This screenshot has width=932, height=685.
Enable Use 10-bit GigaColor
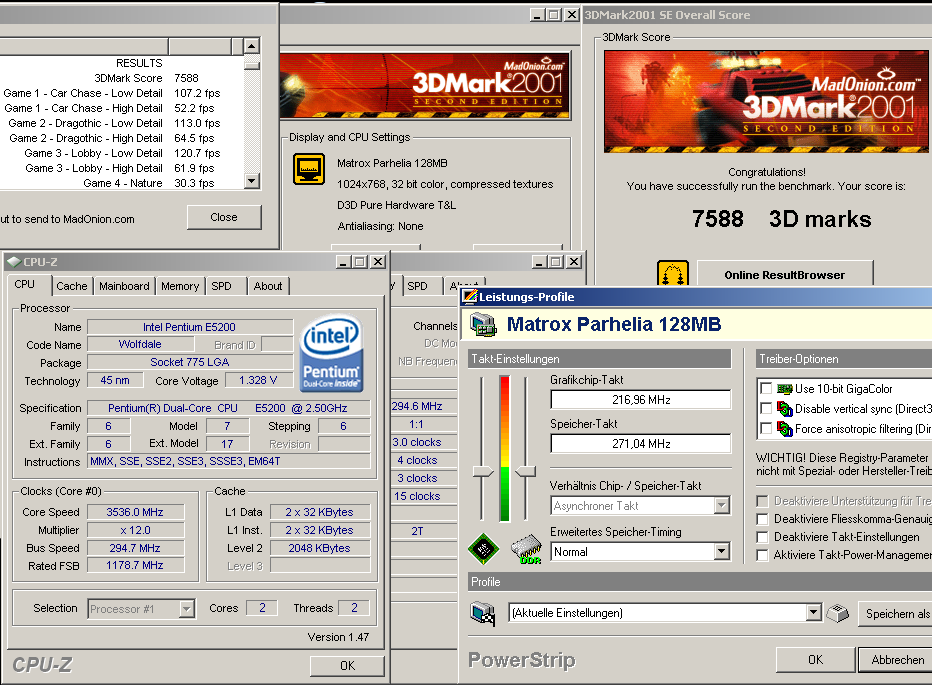(766, 388)
